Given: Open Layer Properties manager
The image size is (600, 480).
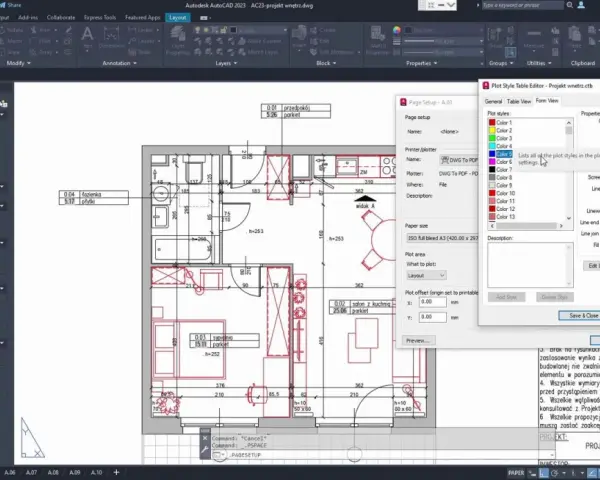Looking at the screenshot, I should (x=178, y=40).
